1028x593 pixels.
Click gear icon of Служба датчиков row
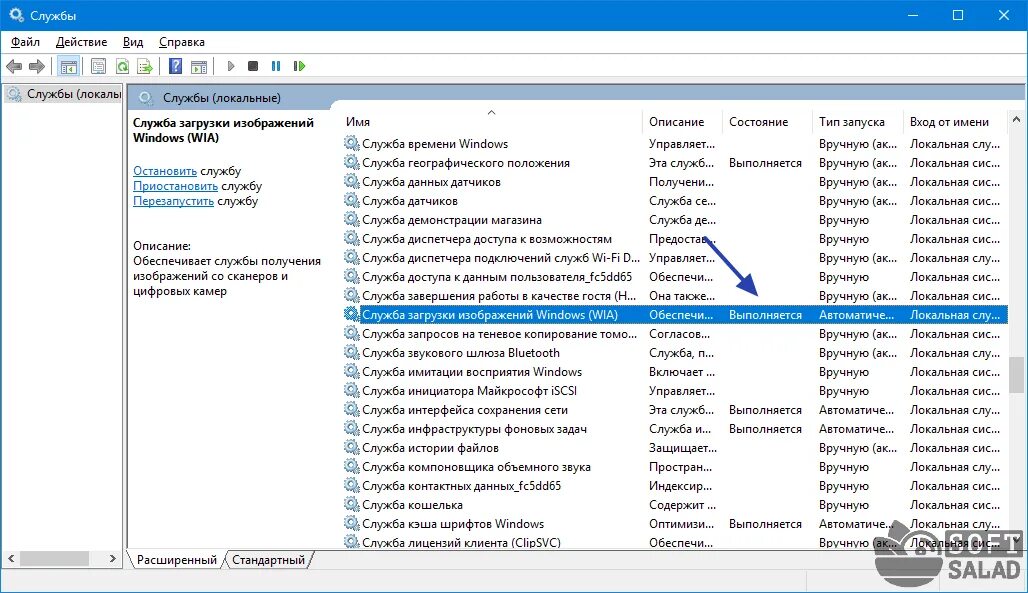(352, 201)
